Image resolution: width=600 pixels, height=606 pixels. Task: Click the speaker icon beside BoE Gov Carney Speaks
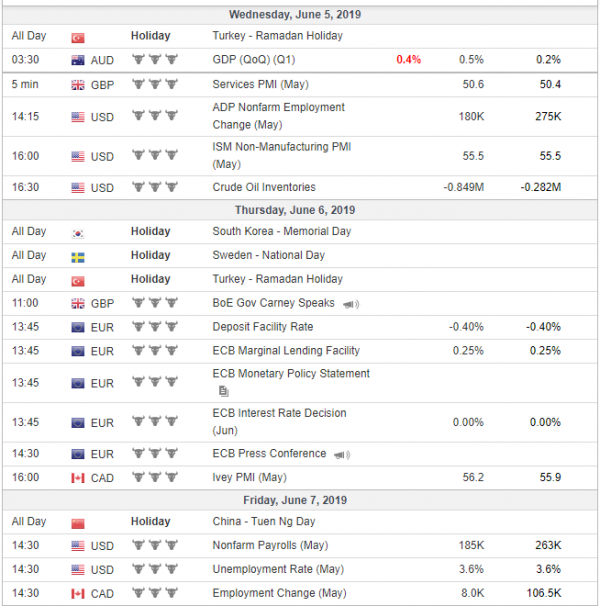pos(351,305)
